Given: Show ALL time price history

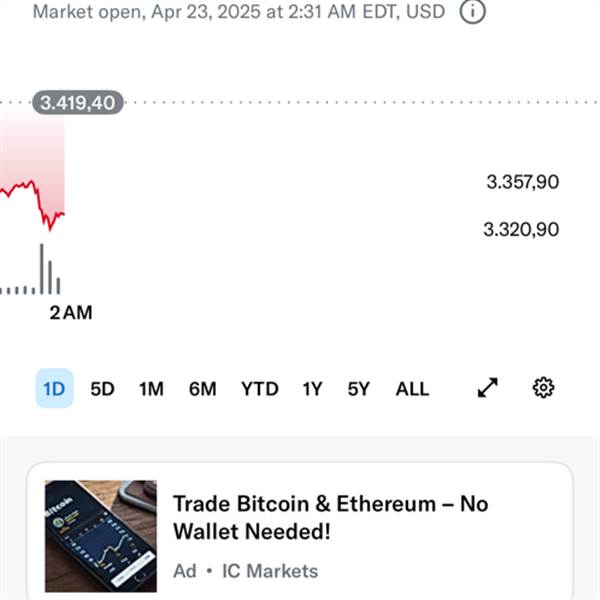Looking at the screenshot, I should click(412, 389).
